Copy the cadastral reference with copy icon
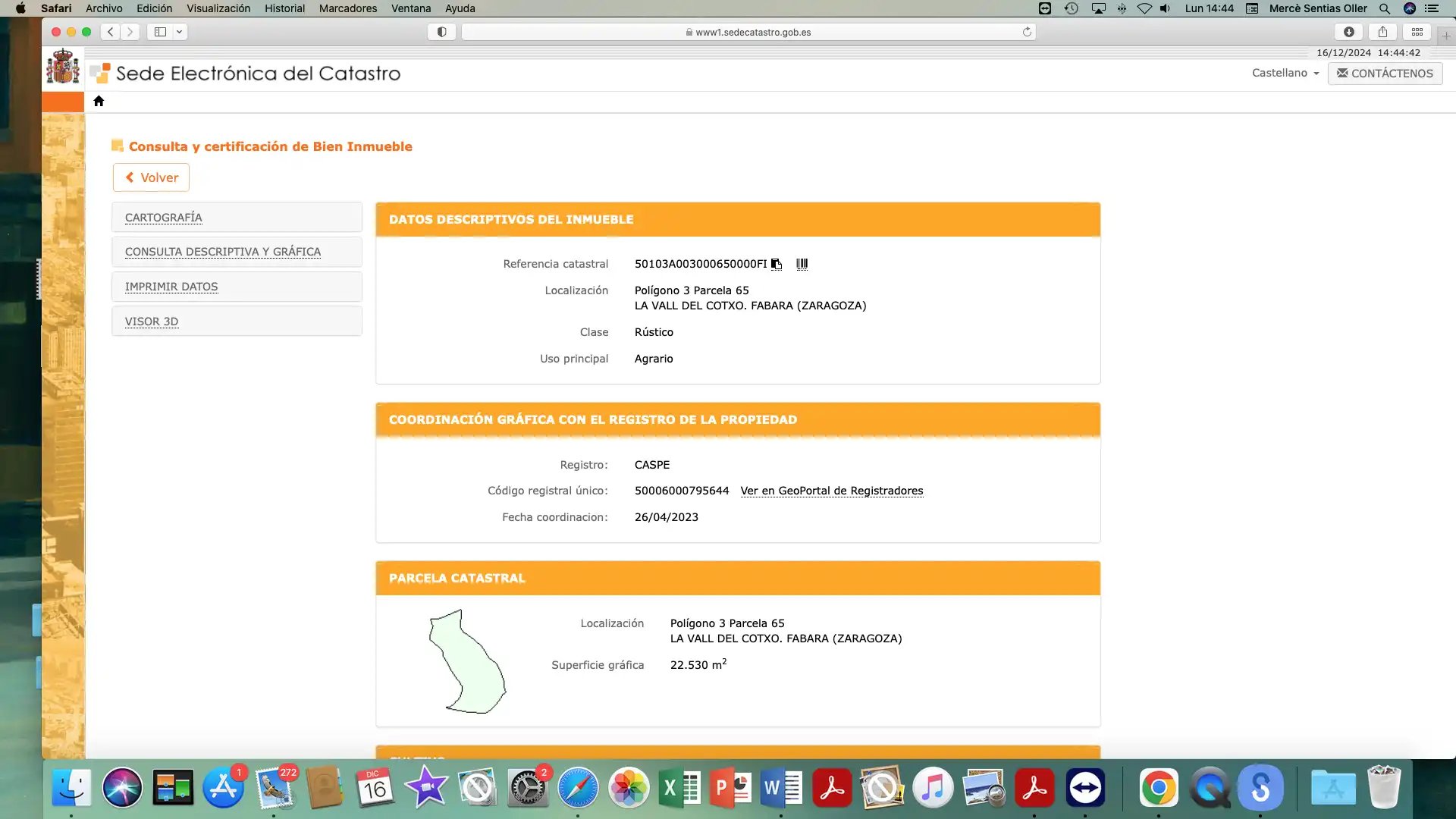 pyautogui.click(x=777, y=264)
